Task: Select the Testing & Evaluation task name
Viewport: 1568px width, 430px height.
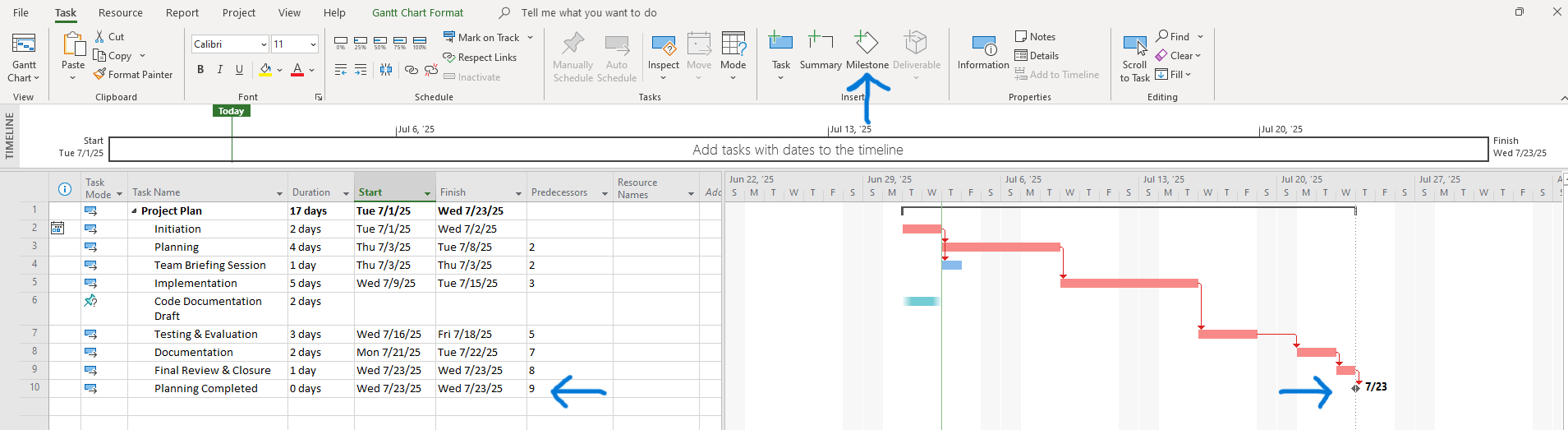Action: coord(206,335)
